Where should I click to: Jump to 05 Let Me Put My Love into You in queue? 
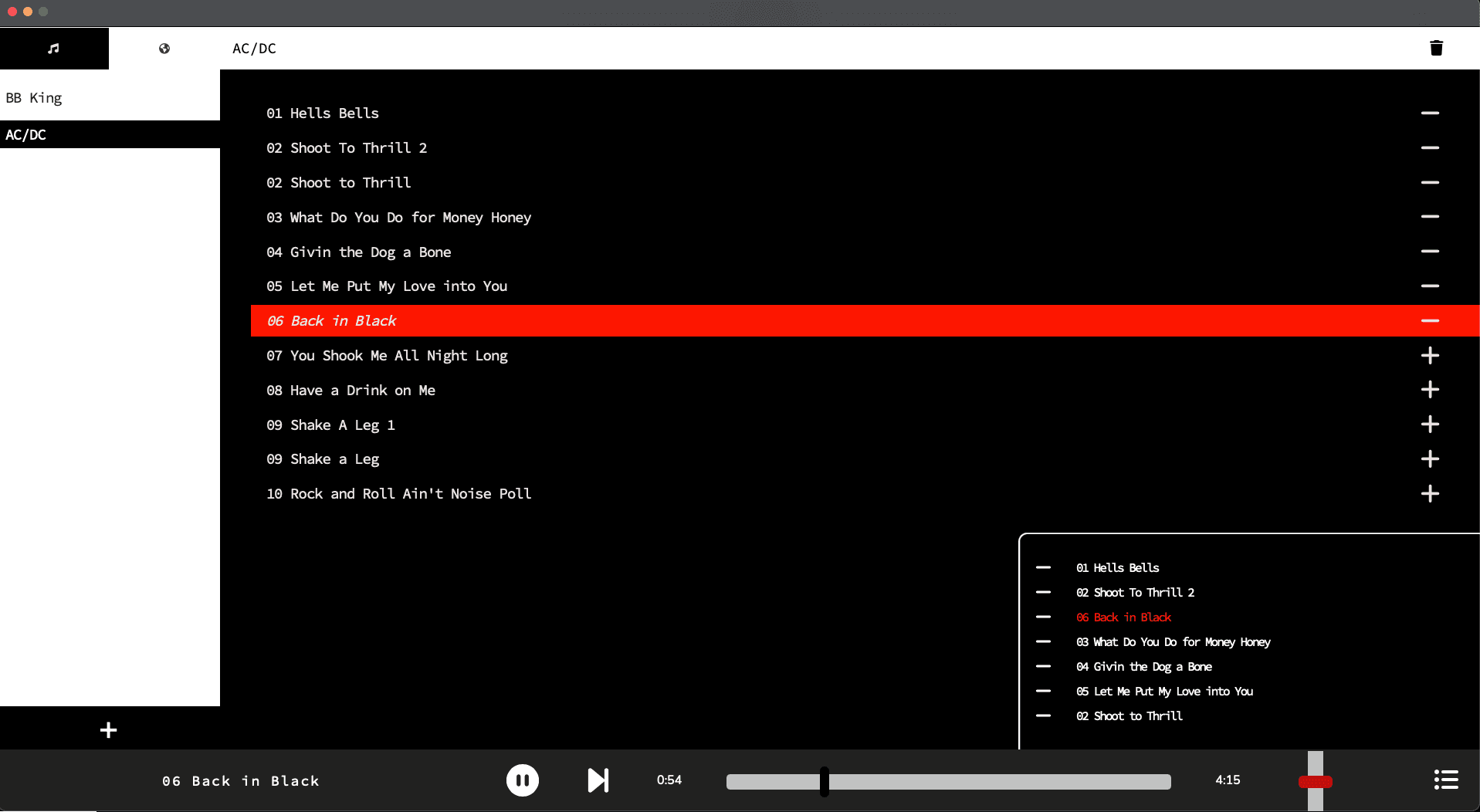1165,692
